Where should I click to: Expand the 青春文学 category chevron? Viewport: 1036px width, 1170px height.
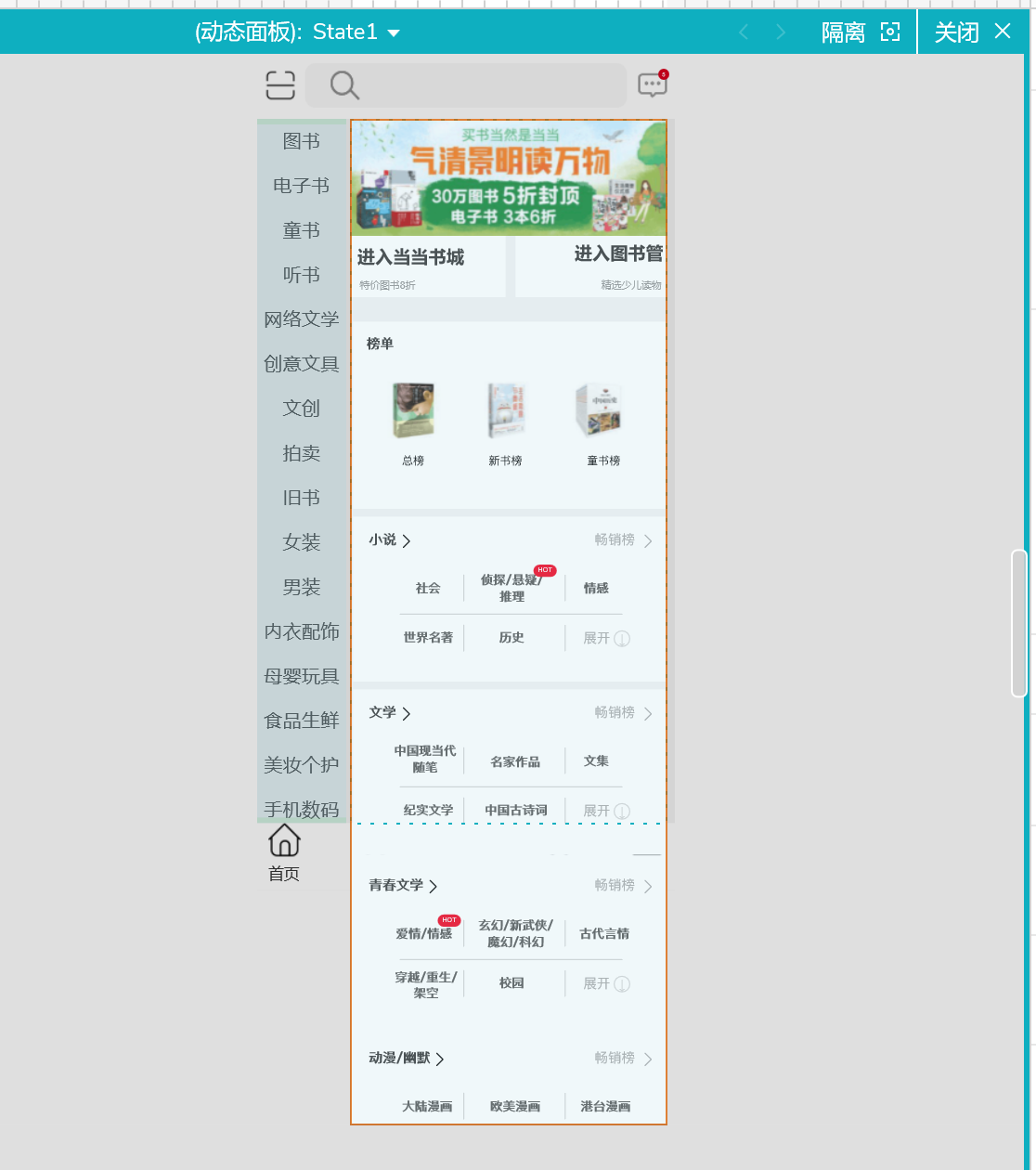click(x=433, y=887)
